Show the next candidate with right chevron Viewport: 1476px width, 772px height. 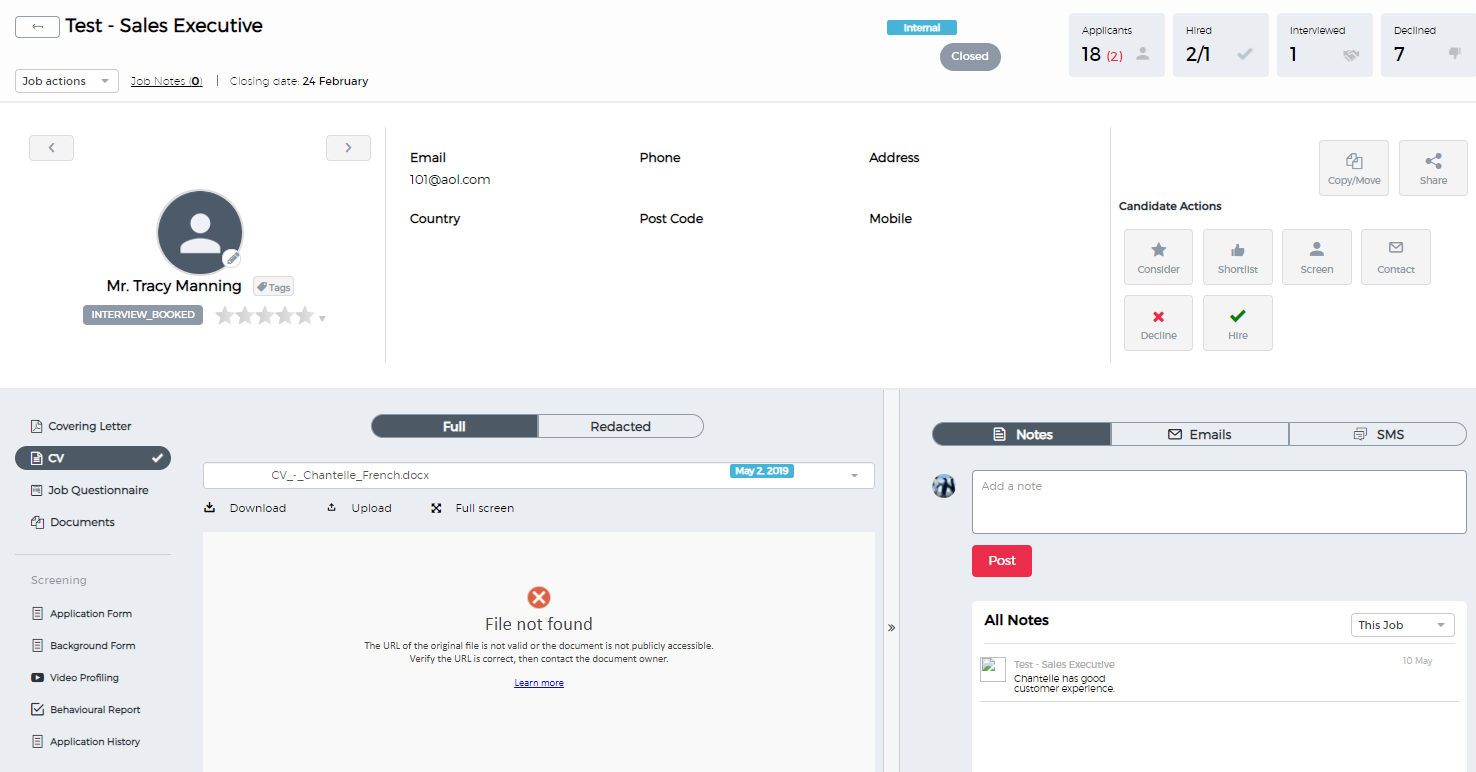348,148
